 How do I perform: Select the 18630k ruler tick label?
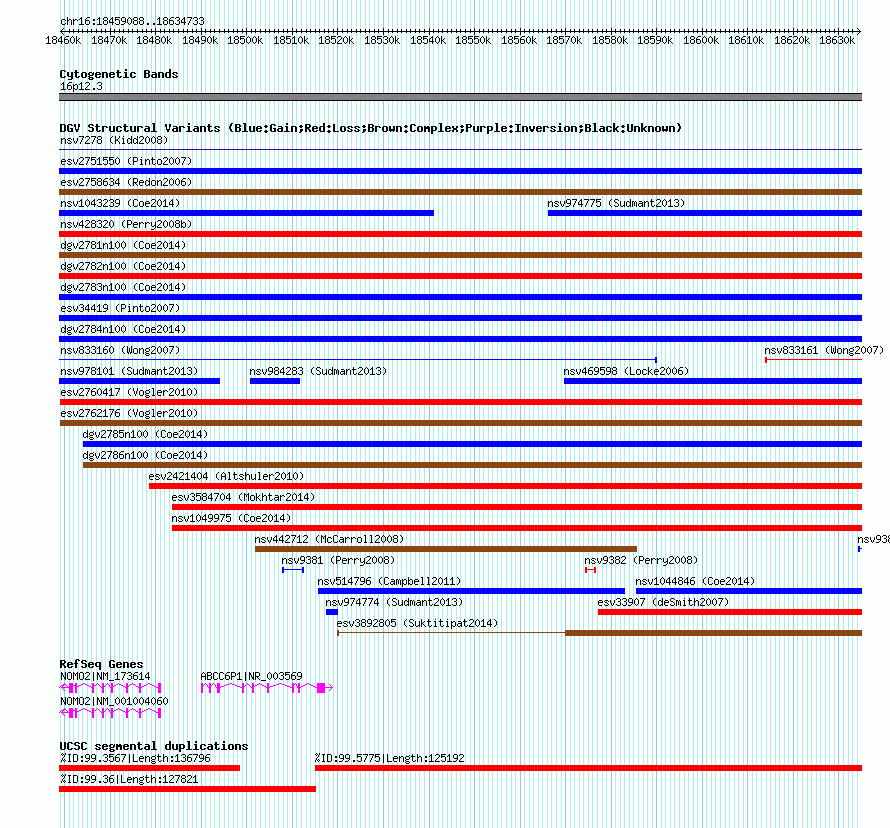837,40
